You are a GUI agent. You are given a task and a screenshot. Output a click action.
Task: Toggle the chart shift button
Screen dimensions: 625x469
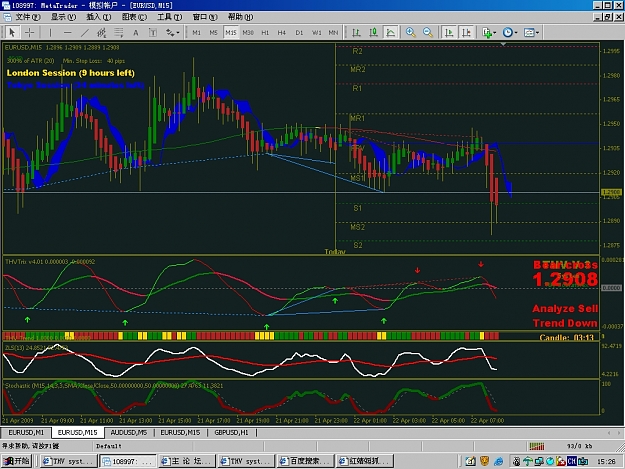[466, 32]
